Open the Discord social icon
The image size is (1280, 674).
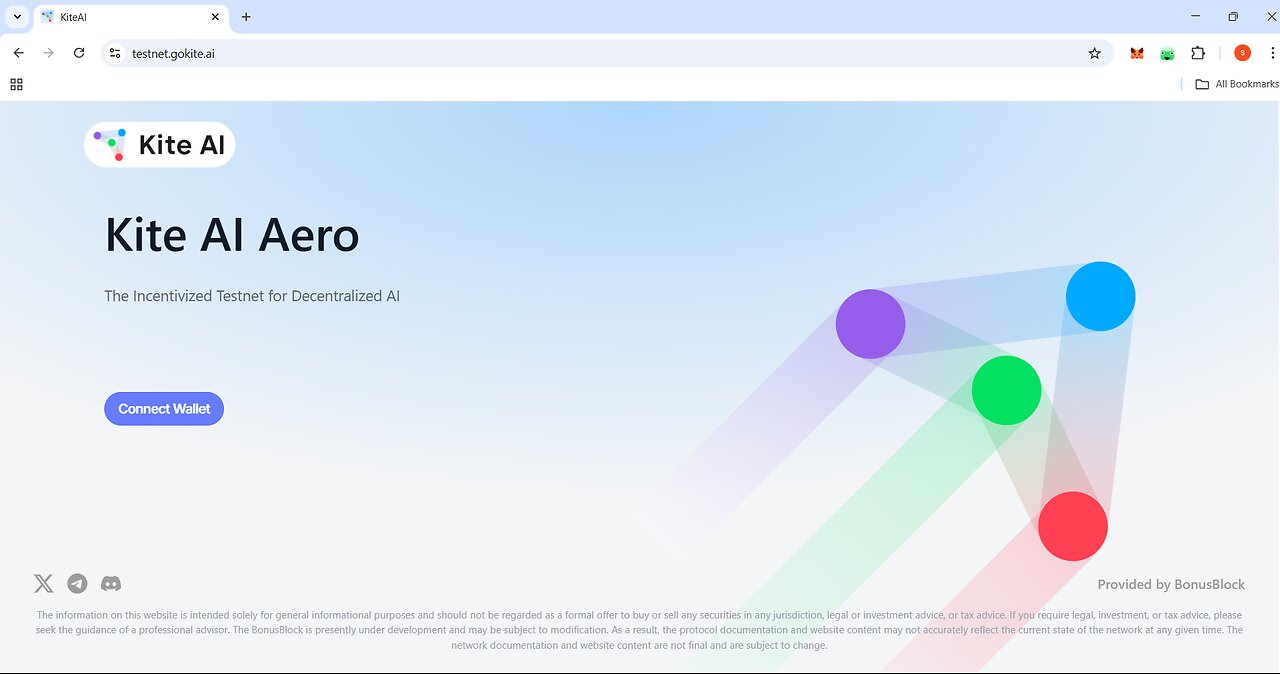(111, 583)
